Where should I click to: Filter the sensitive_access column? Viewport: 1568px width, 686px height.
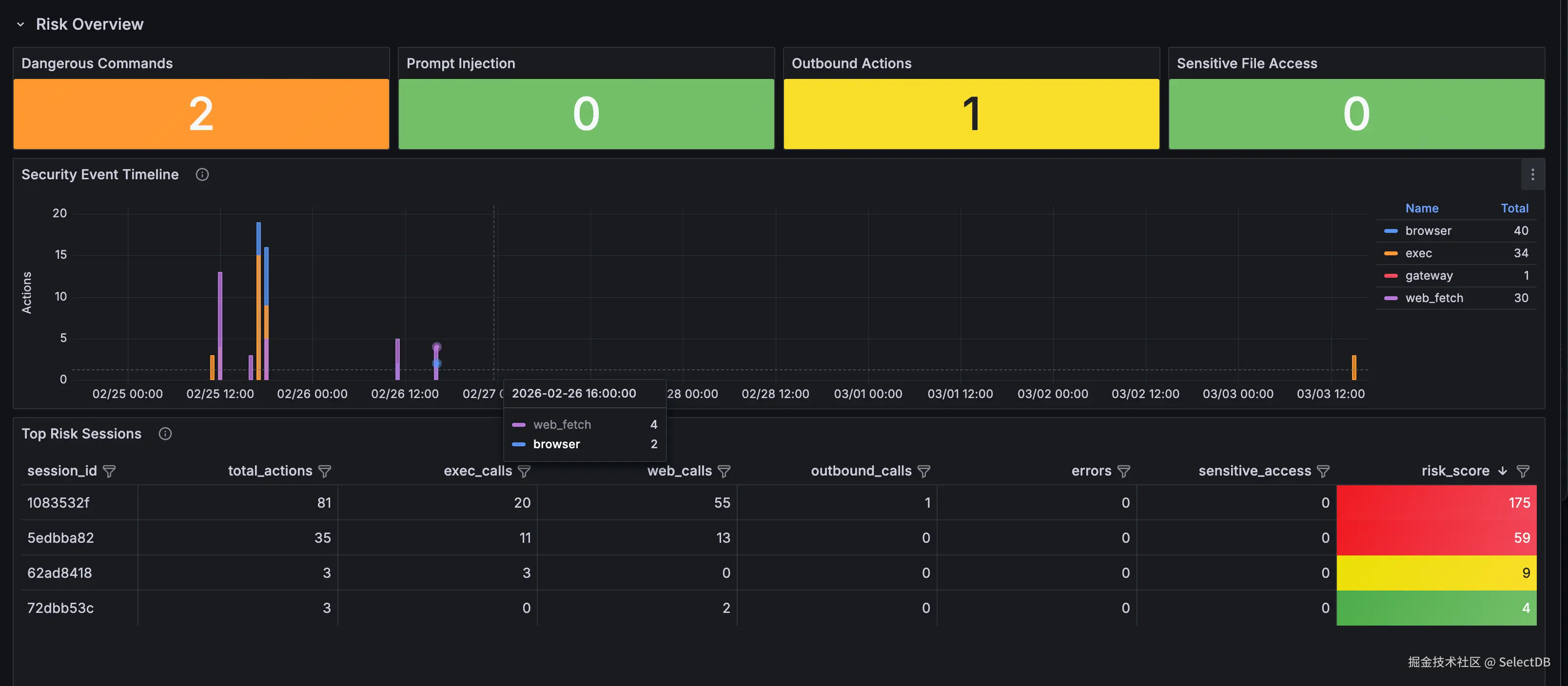click(x=1323, y=471)
